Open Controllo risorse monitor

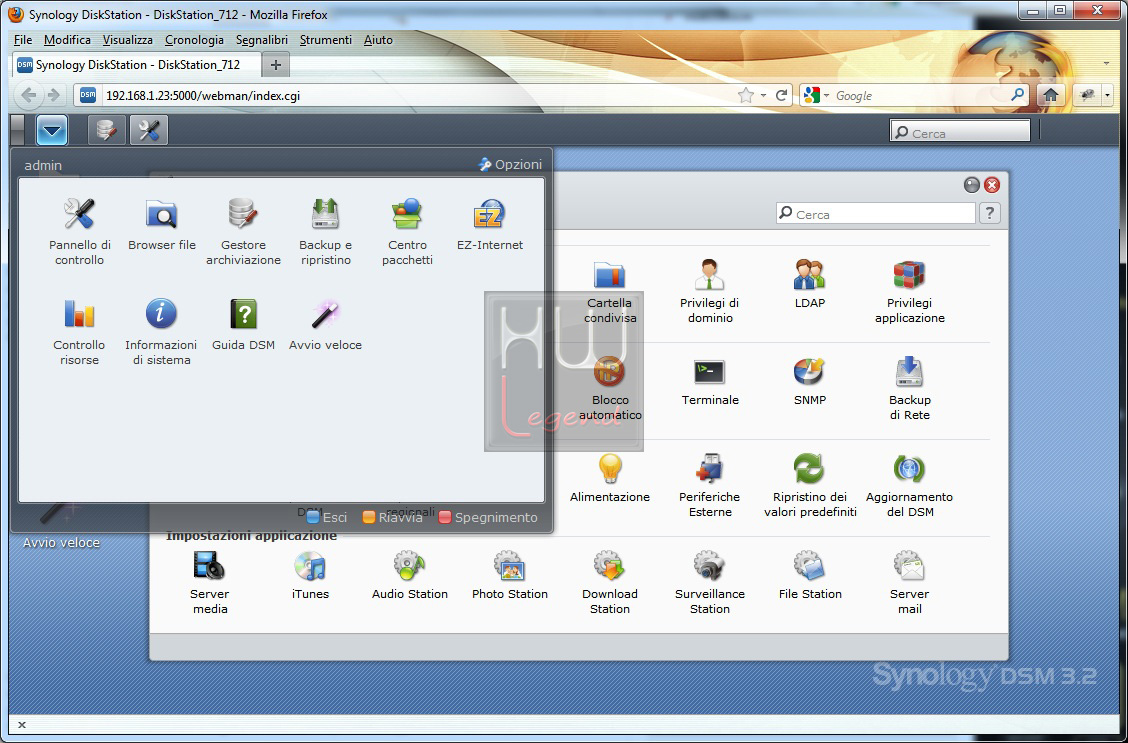point(79,332)
